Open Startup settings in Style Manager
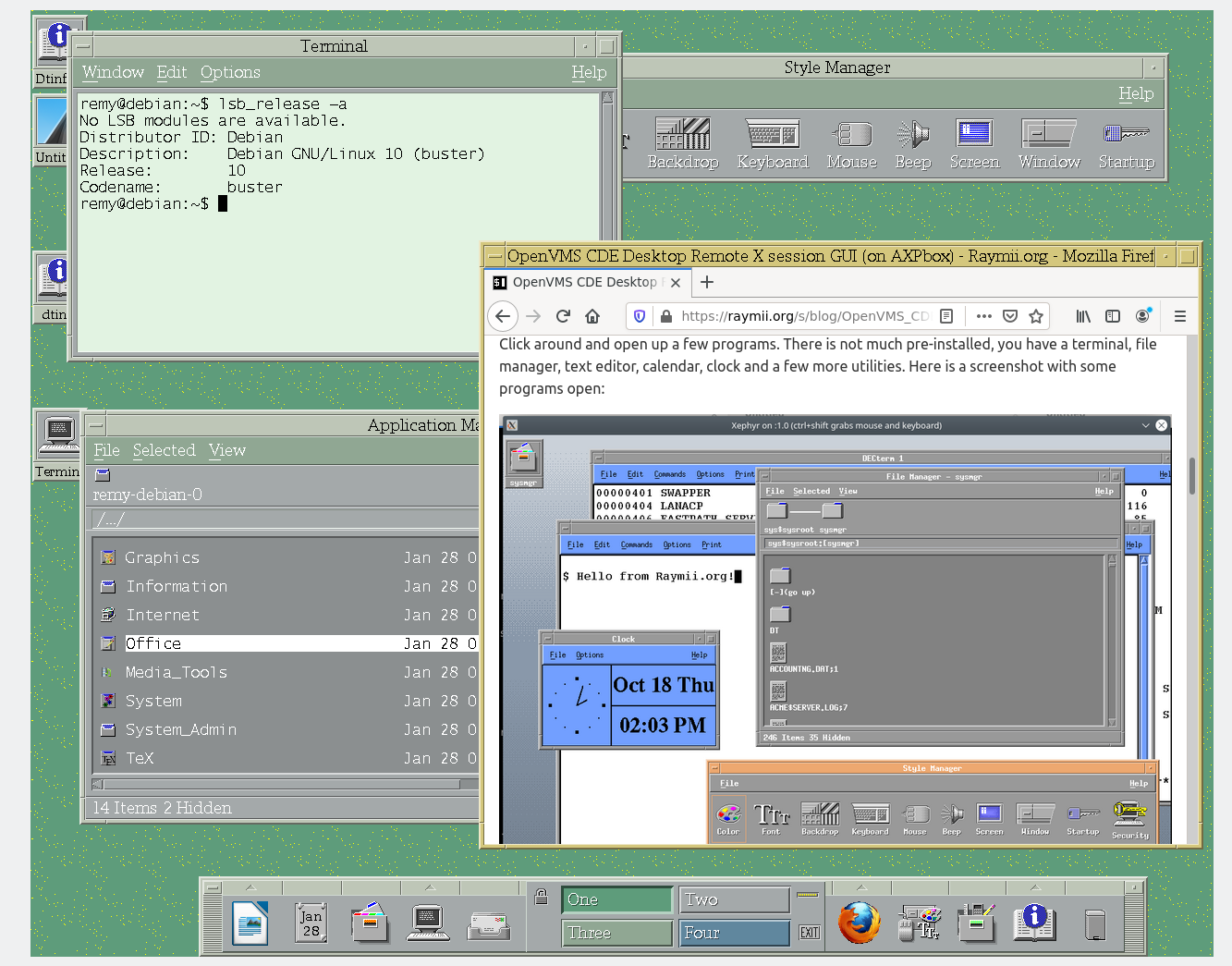Viewport: 1232px width, 966px height. [1126, 139]
